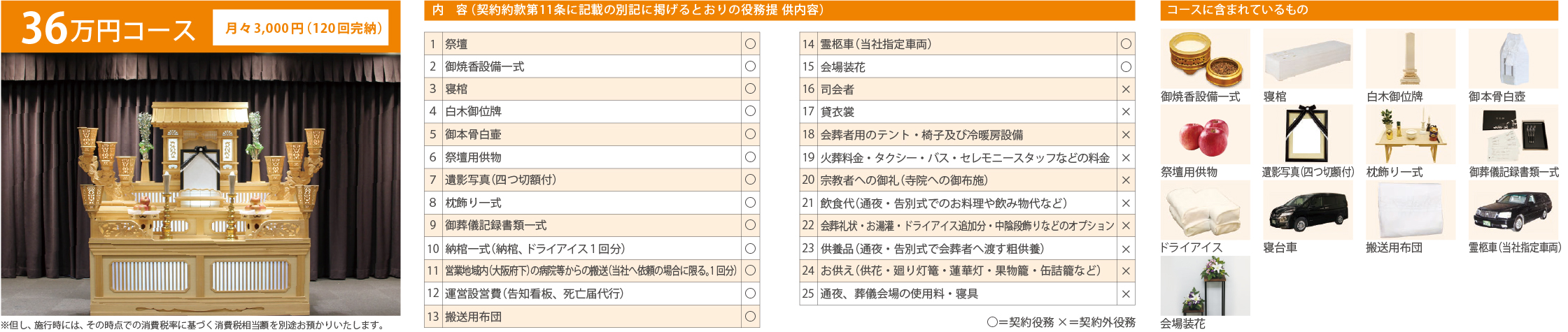Select the 遺影写真 portrait frame image
The image size is (1568, 332).
point(1308,134)
